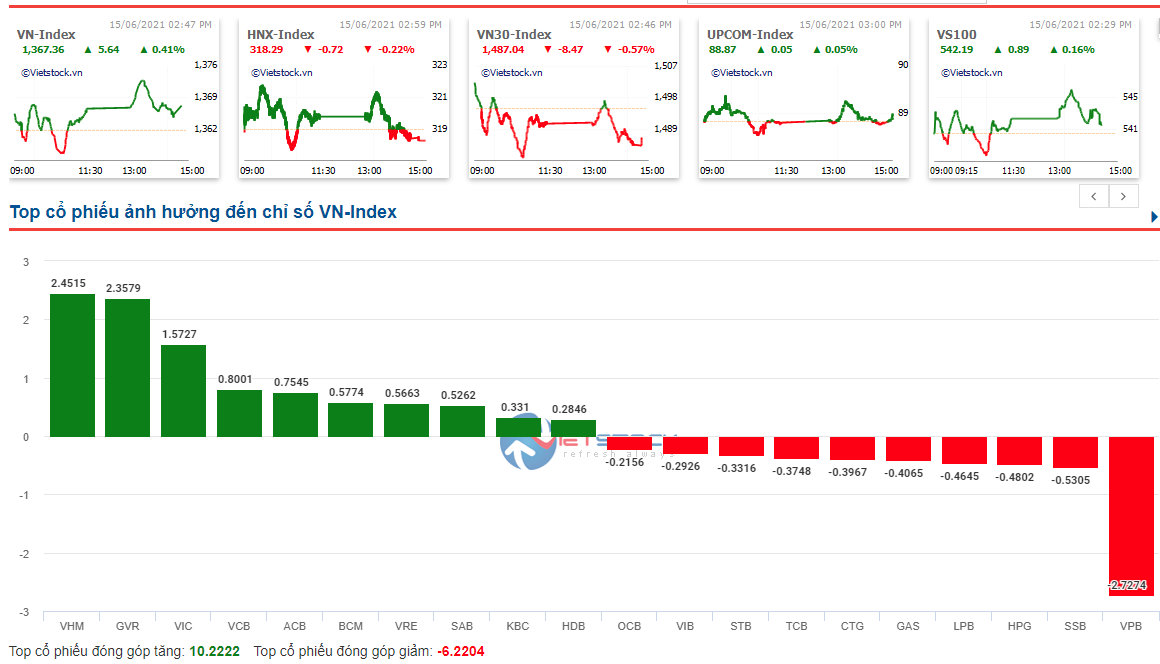The height and width of the screenshot is (664, 1160).
Task: Open the UPCOM-Index title link
Action: [750, 34]
